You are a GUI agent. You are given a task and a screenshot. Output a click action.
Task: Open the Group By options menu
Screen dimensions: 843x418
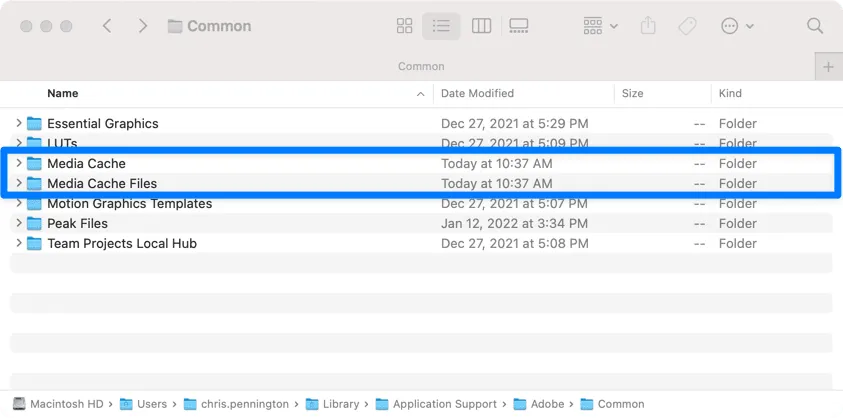click(x=600, y=26)
